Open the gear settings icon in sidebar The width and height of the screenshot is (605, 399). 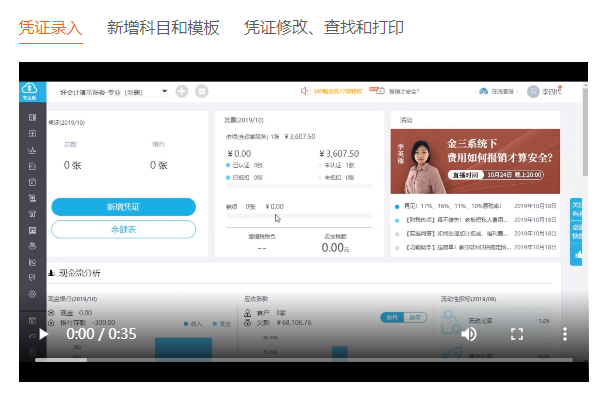32,294
